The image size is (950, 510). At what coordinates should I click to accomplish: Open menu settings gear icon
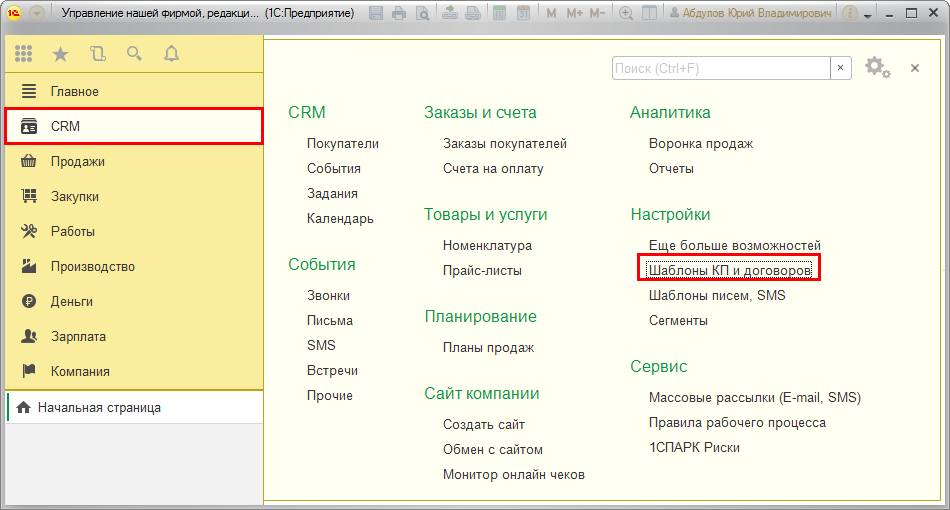click(877, 67)
